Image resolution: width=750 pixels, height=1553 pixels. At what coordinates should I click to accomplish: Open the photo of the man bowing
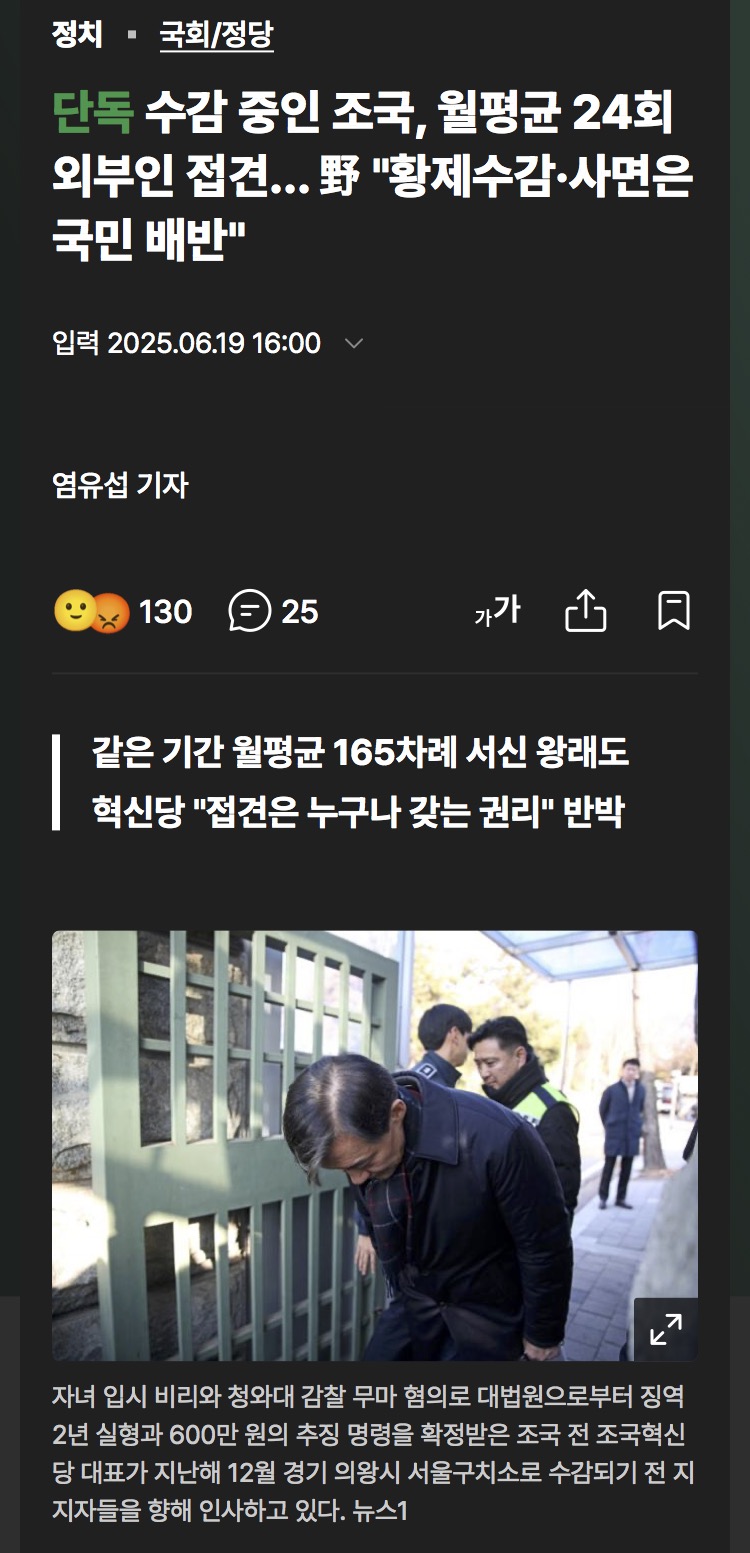(x=375, y=1145)
